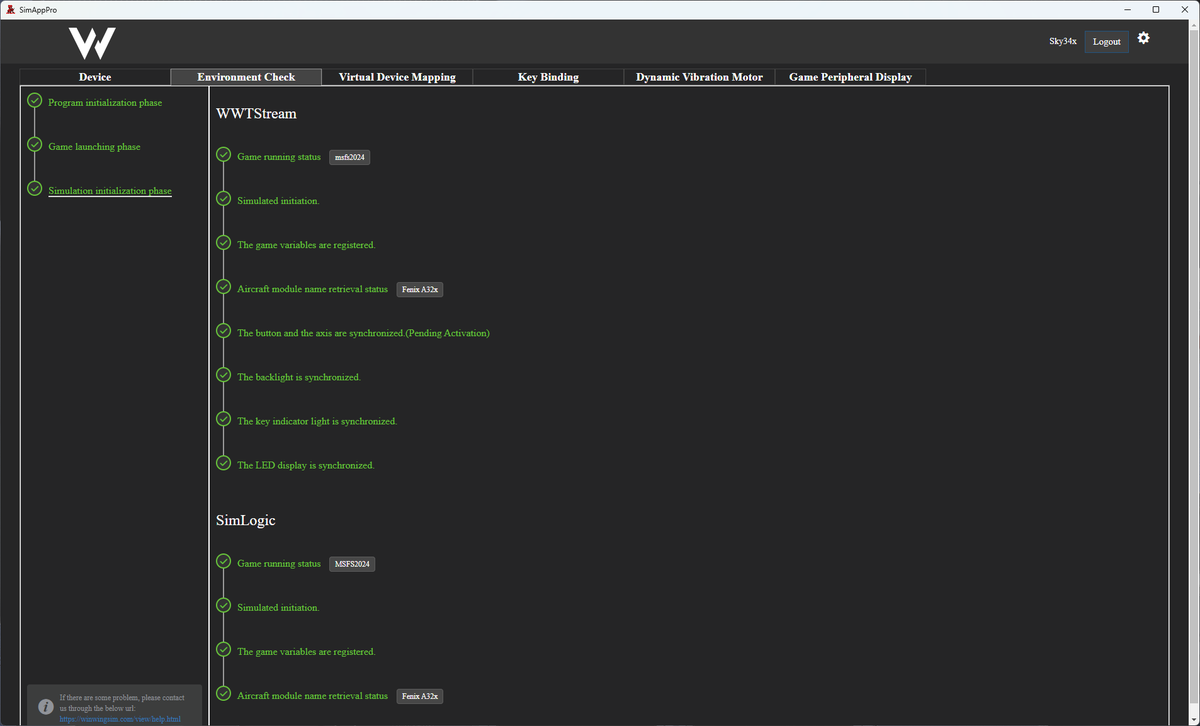Click the Fenix A32x badge under WWTStream
Image resolution: width=1200 pixels, height=726 pixels.
420,289
